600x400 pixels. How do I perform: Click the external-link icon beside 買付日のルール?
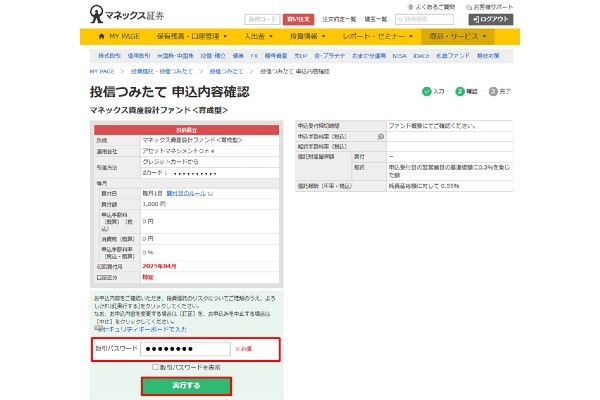point(210,194)
